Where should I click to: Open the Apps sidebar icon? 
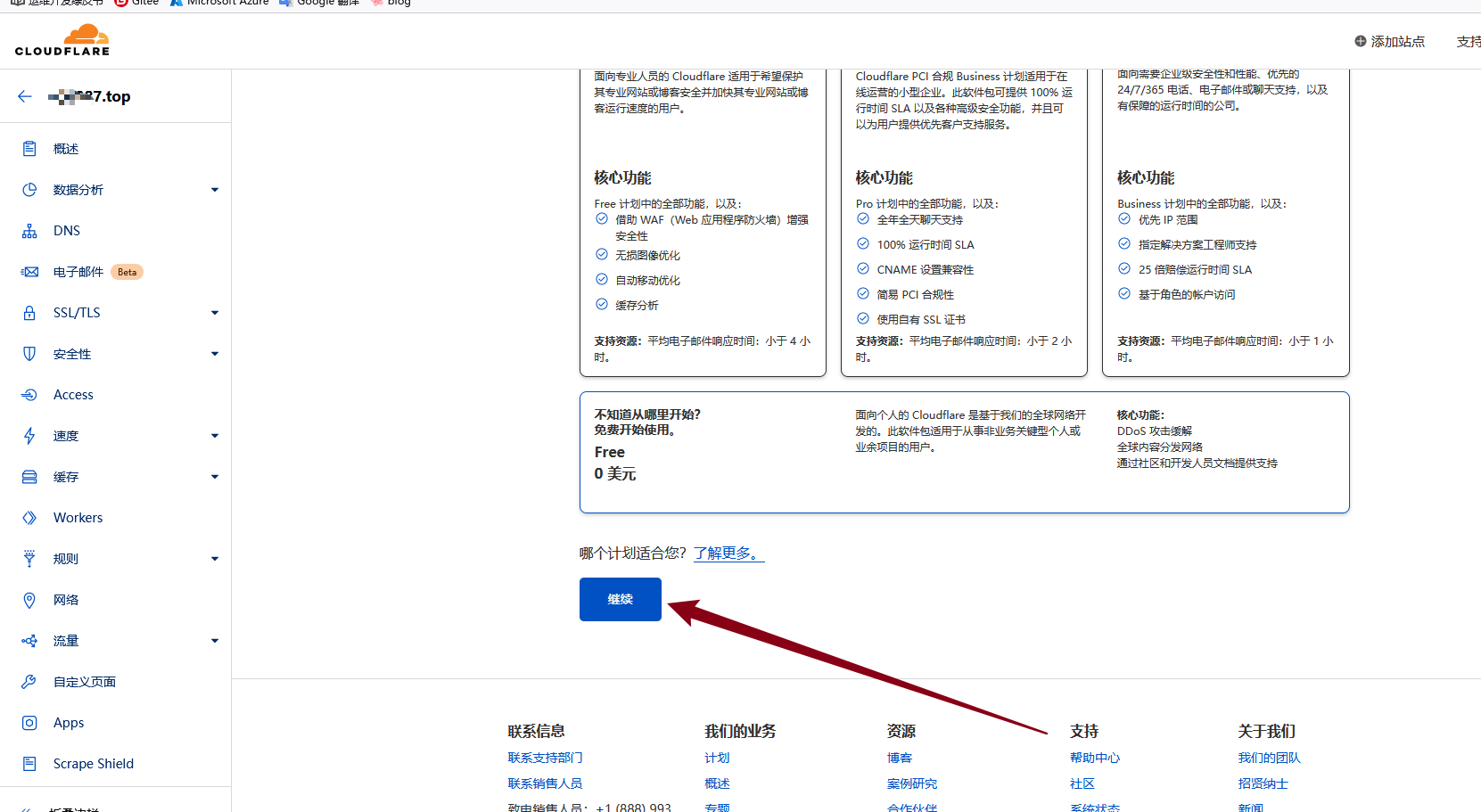pos(29,723)
